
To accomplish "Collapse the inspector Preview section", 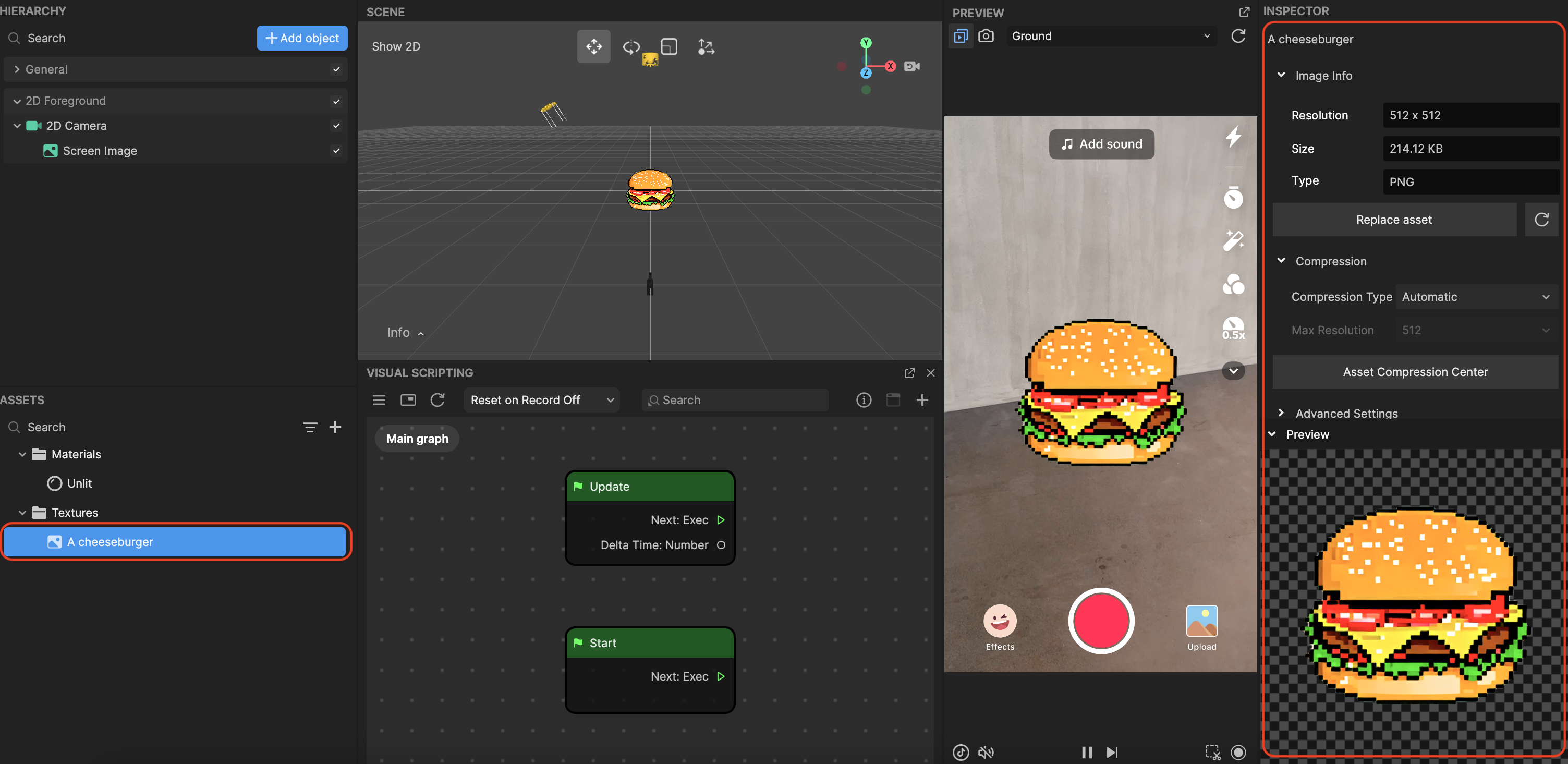I will coord(1272,434).
